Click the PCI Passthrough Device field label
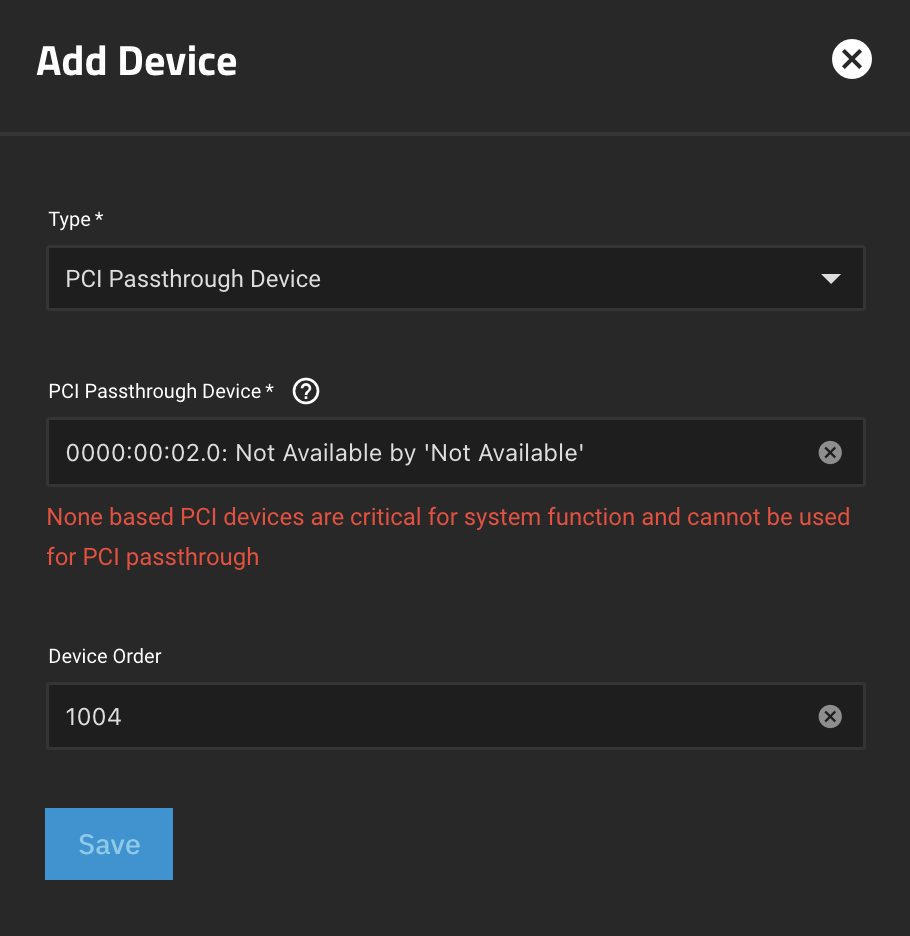Screen dimensions: 910x936 (x=155, y=392)
